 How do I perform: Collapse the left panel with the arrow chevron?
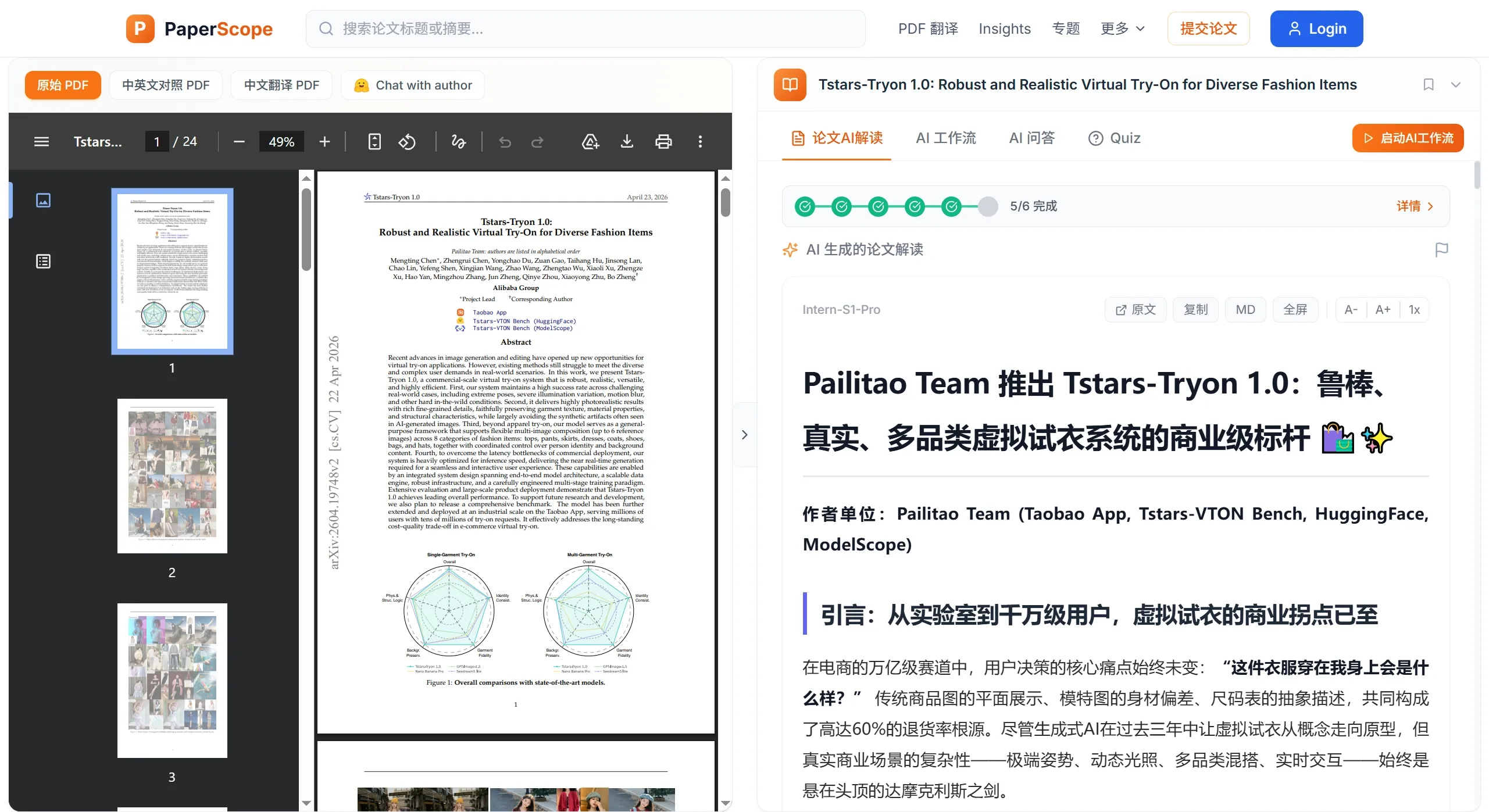pos(745,434)
